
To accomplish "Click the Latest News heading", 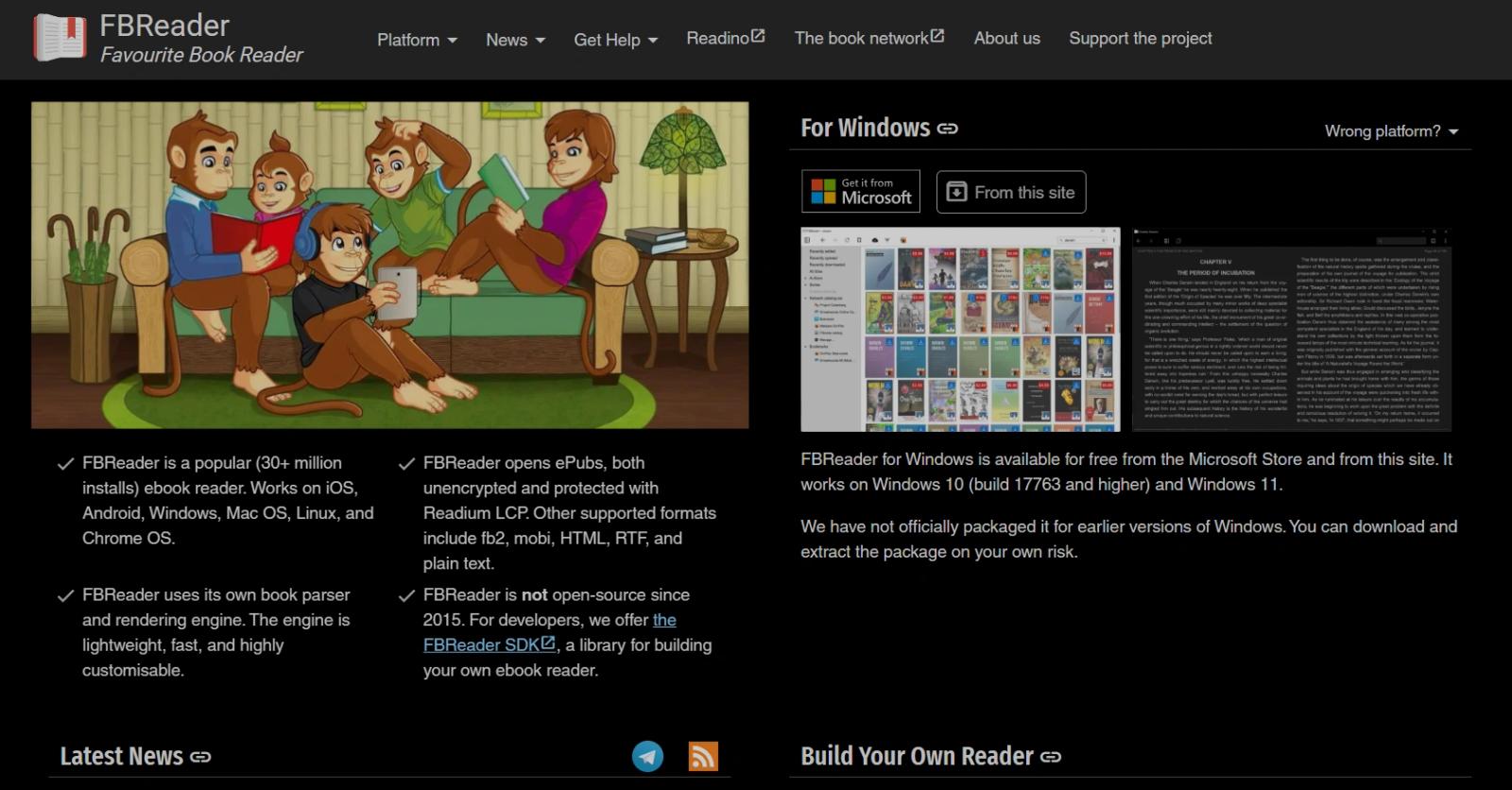I will click(121, 756).
